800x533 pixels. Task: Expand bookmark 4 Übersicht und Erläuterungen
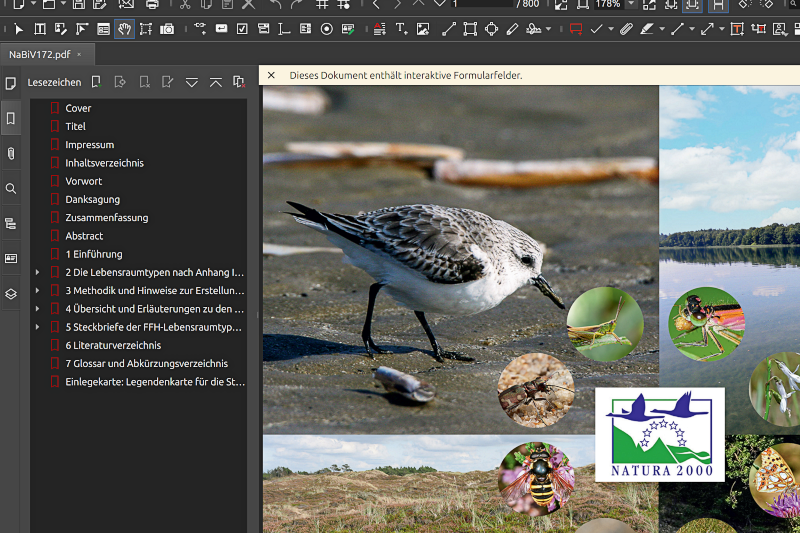pyautogui.click(x=37, y=309)
